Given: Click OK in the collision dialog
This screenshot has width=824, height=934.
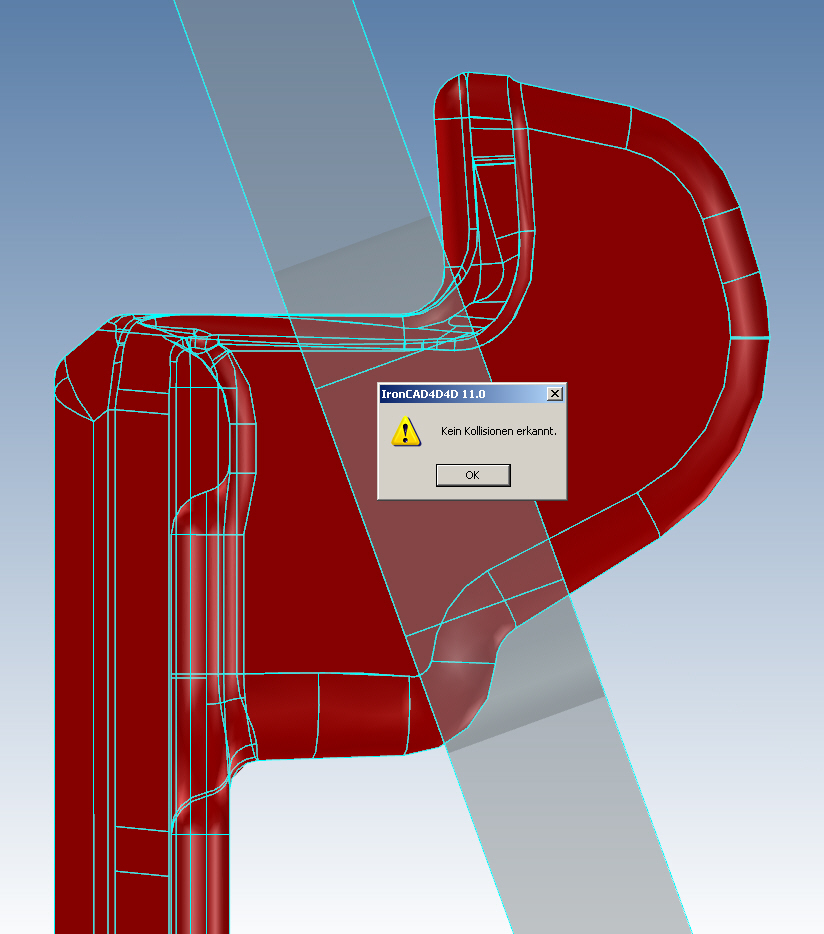Looking at the screenshot, I should coord(473,475).
